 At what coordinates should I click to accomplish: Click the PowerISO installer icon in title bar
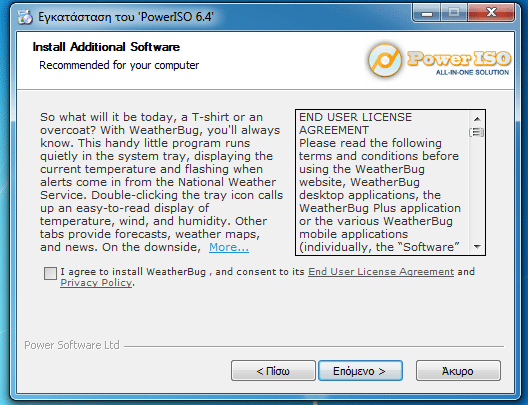pyautogui.click(x=25, y=17)
